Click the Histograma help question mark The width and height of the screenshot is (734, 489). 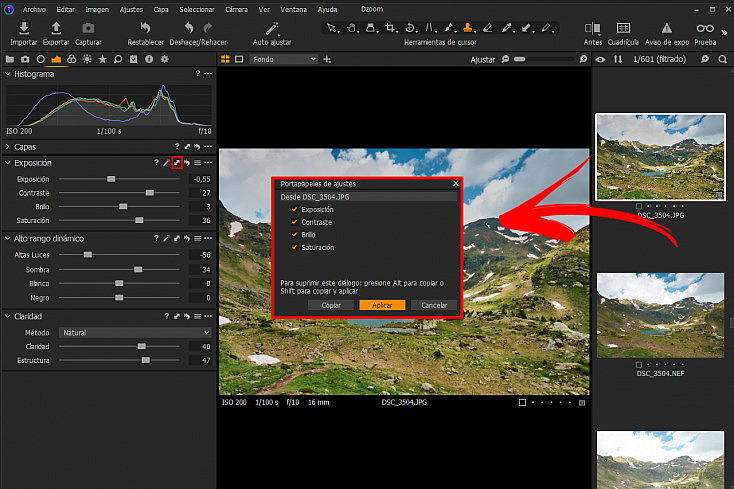coord(198,74)
